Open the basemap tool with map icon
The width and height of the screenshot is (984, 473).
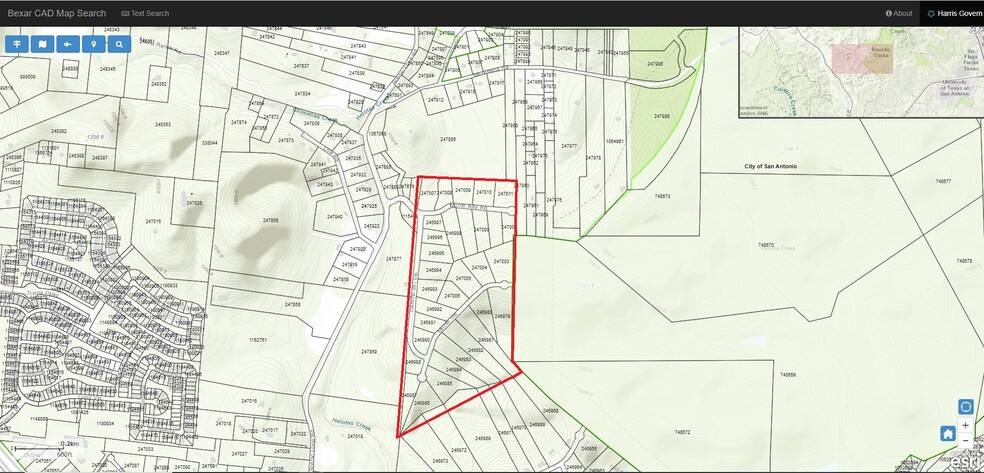[42, 44]
